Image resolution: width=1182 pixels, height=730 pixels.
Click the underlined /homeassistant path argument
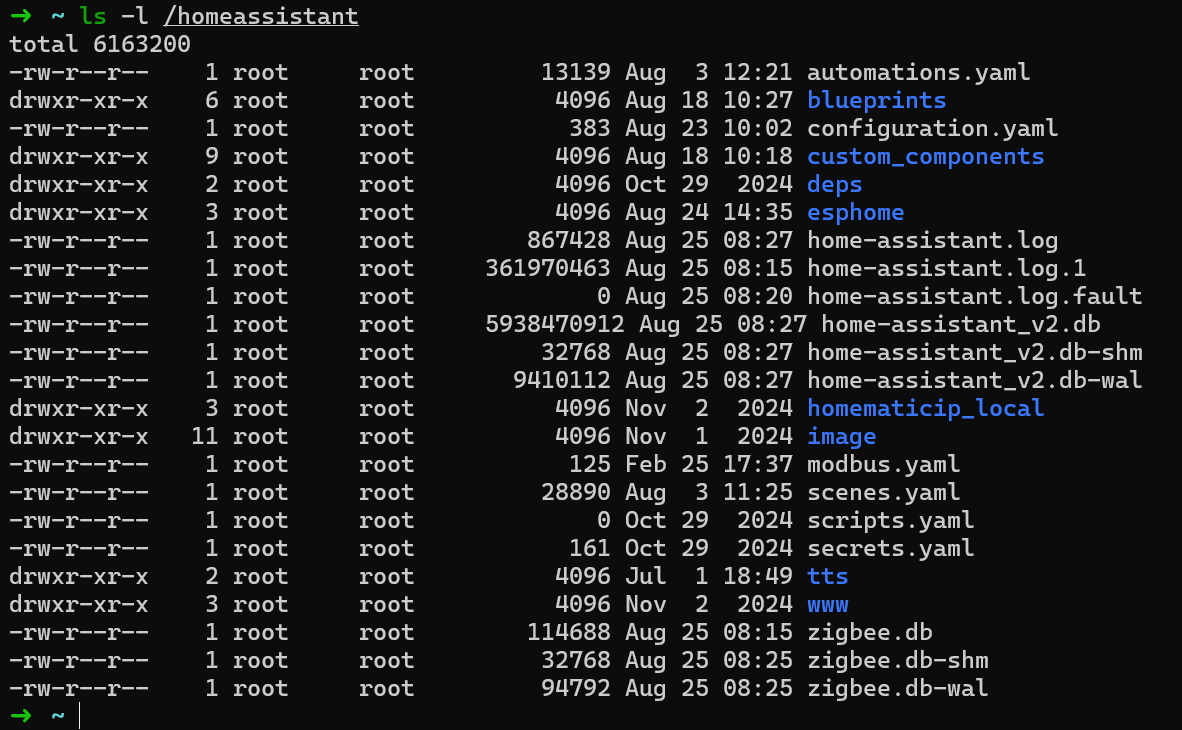point(261,17)
